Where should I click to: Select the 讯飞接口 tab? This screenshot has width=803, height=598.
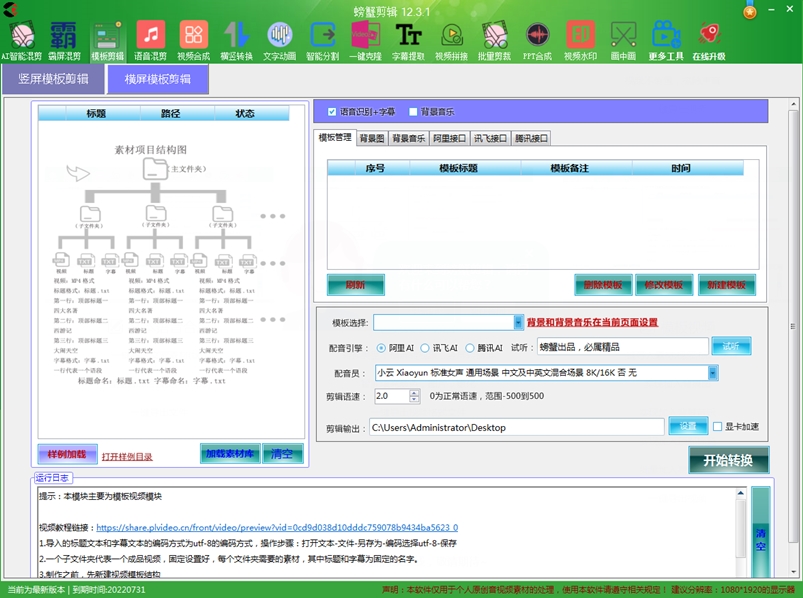[490, 138]
